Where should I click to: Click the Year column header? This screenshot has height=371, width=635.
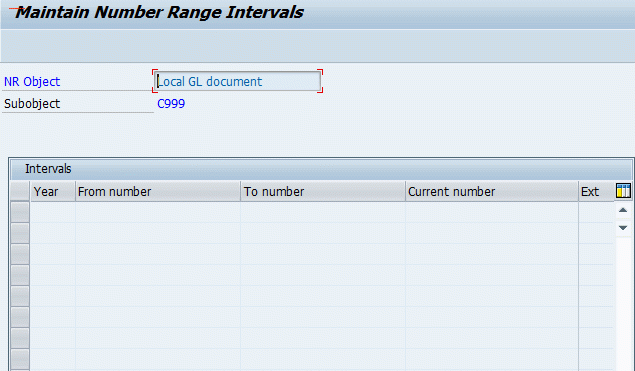coord(53,191)
